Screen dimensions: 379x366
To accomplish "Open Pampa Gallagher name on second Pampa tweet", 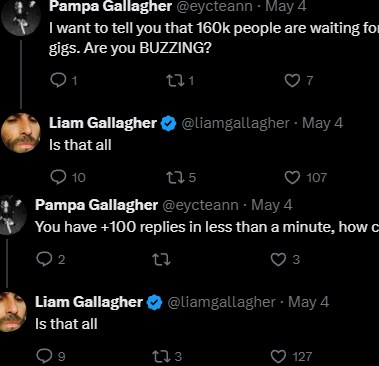I will pos(96,205).
